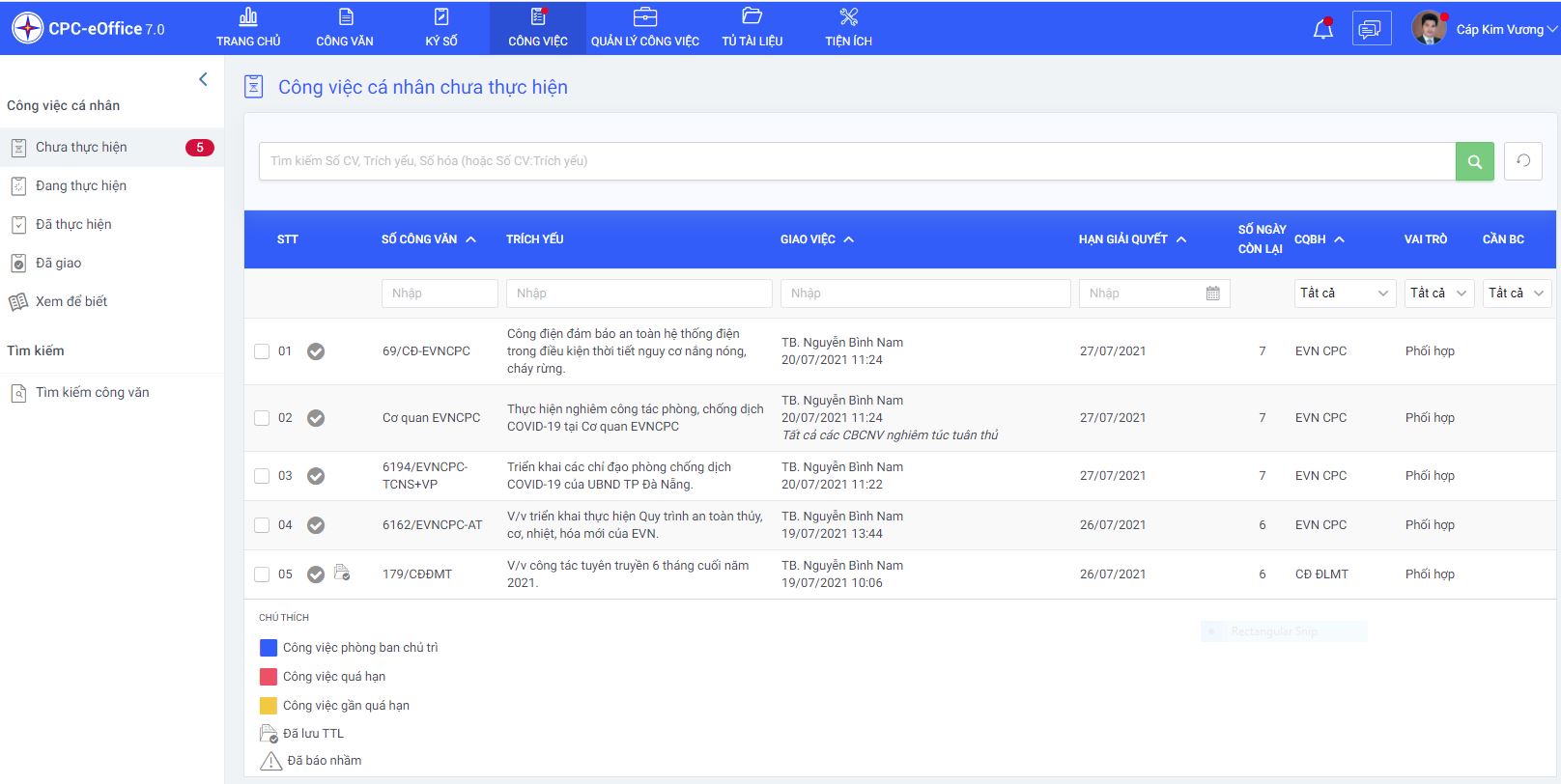Click the page title clipboard icon
Screen dimensions: 1561x784
(x=253, y=87)
